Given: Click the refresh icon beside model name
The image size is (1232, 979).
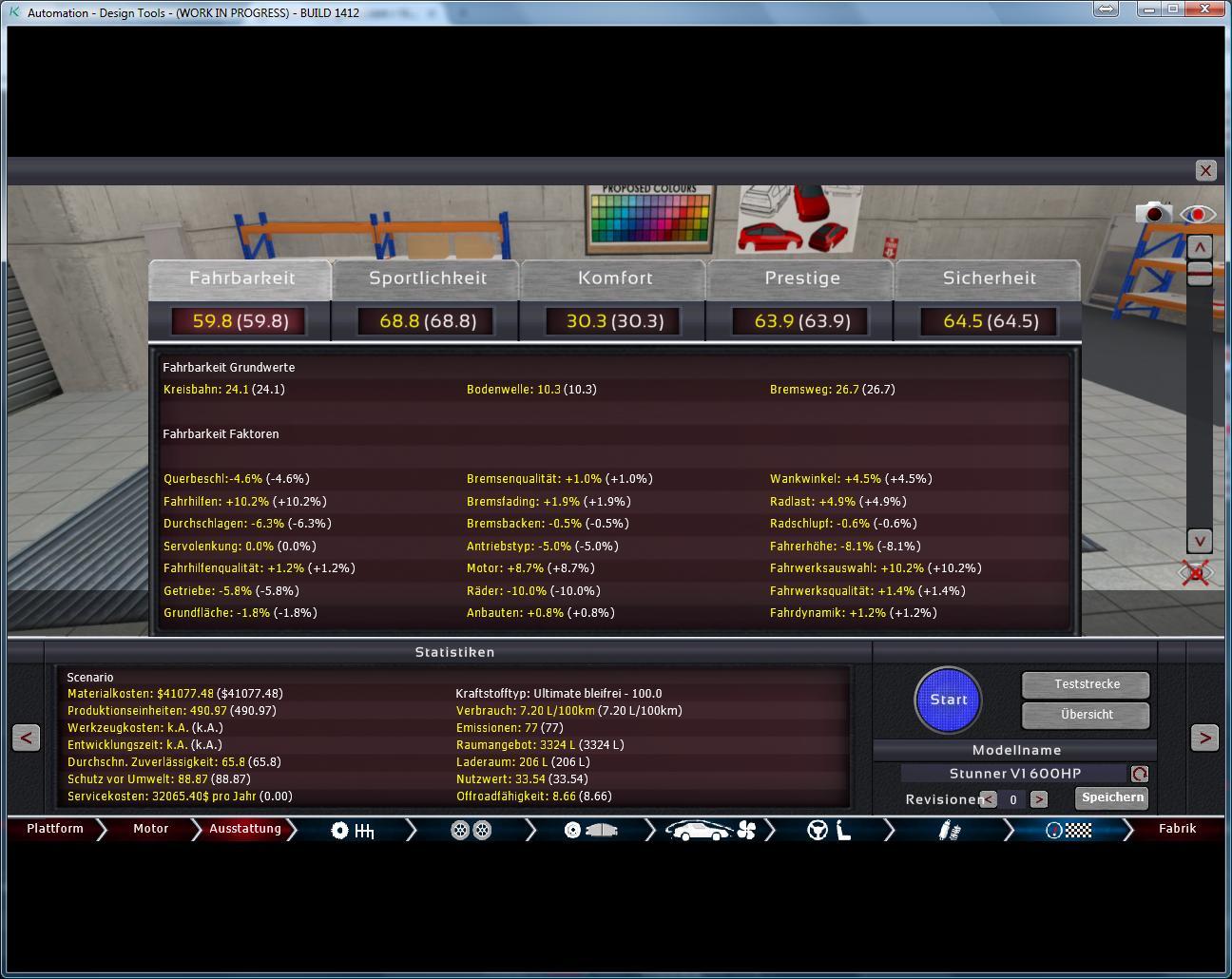Looking at the screenshot, I should (x=1139, y=774).
